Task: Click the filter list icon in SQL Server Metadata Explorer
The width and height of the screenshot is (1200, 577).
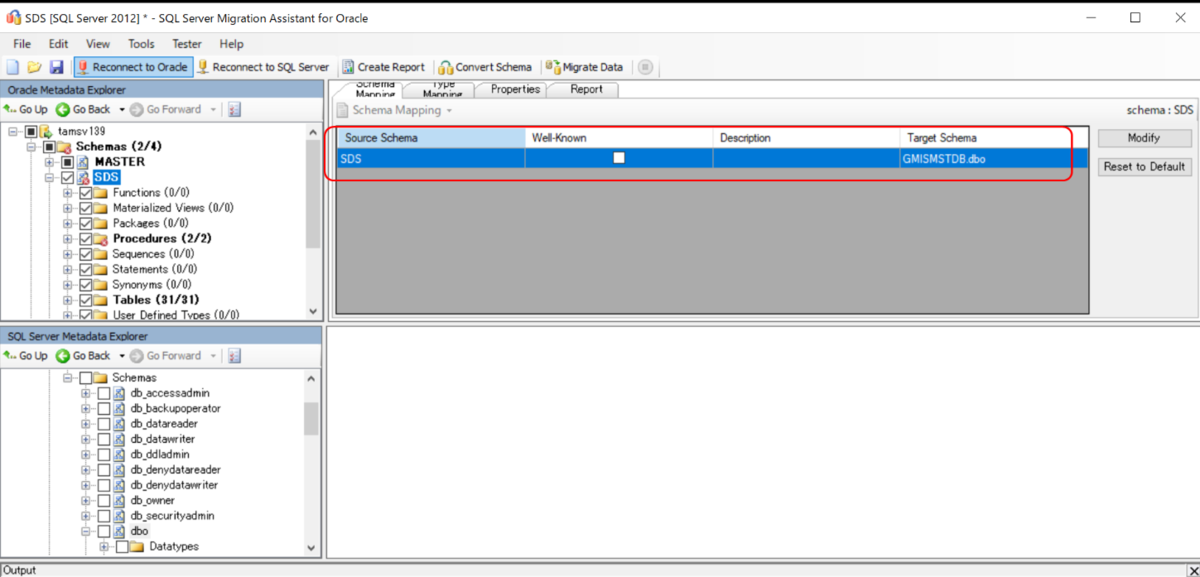Action: 234,355
